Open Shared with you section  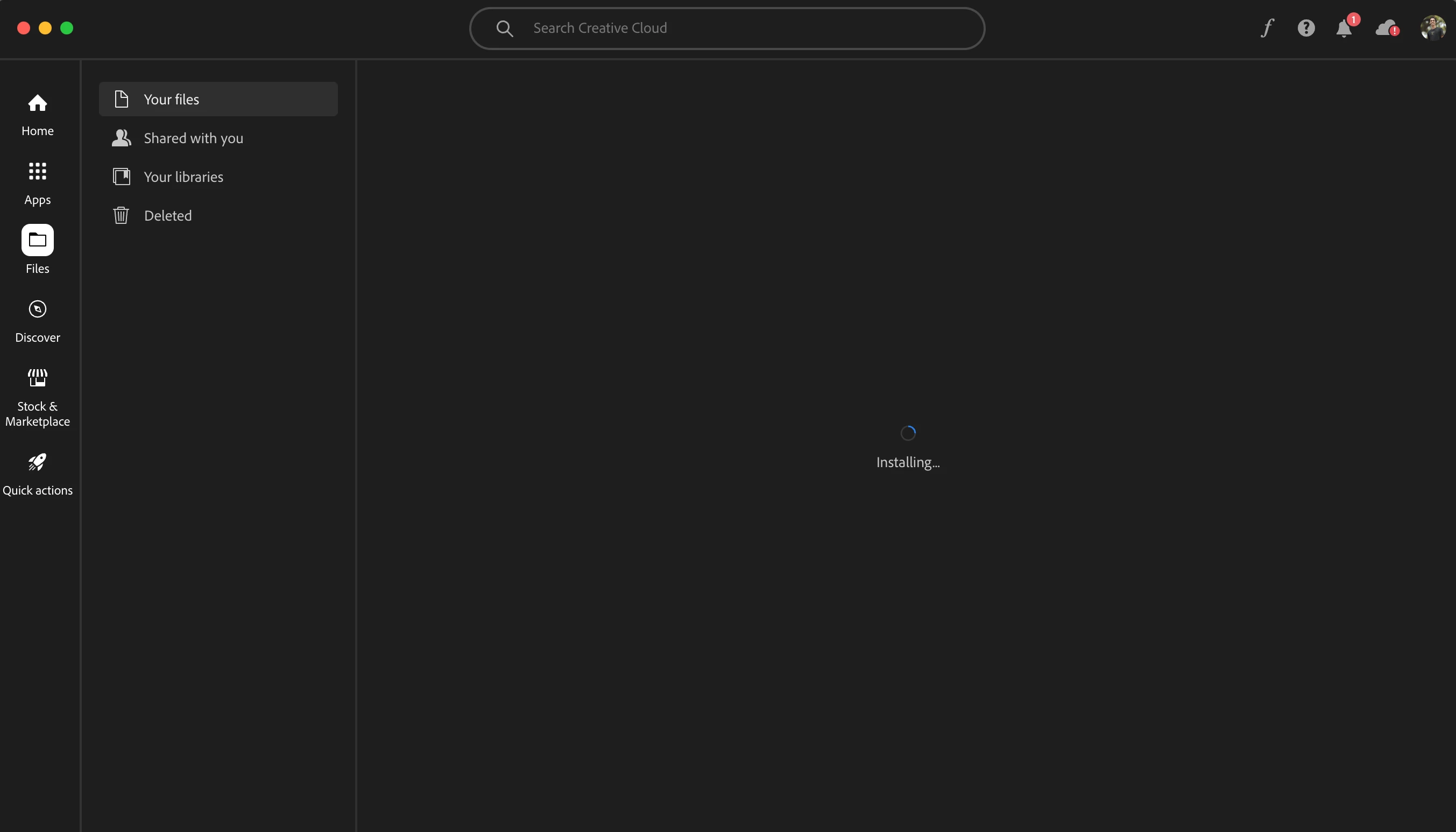tap(193, 138)
